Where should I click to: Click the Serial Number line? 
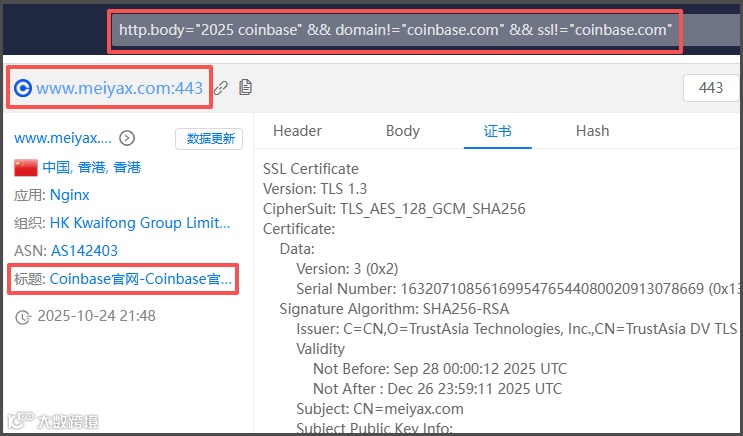pyautogui.click(x=518, y=289)
